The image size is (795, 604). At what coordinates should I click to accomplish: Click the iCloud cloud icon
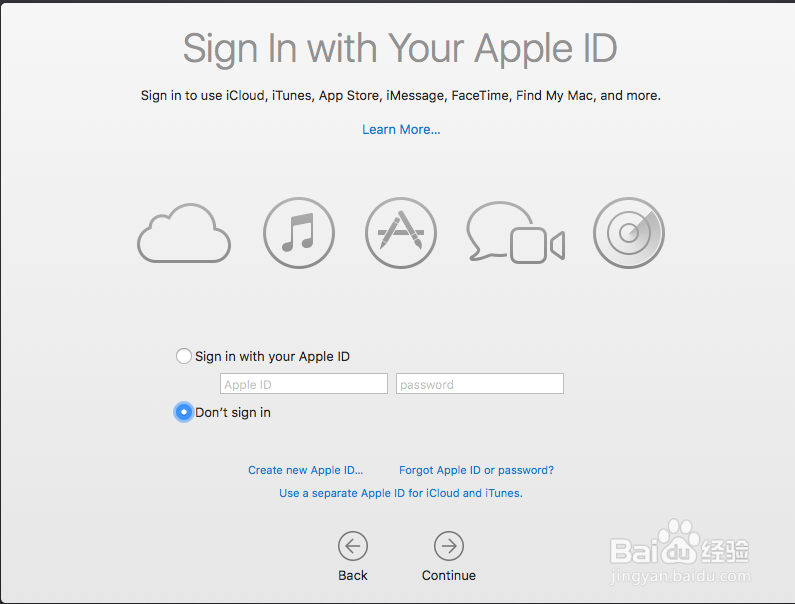(x=184, y=233)
